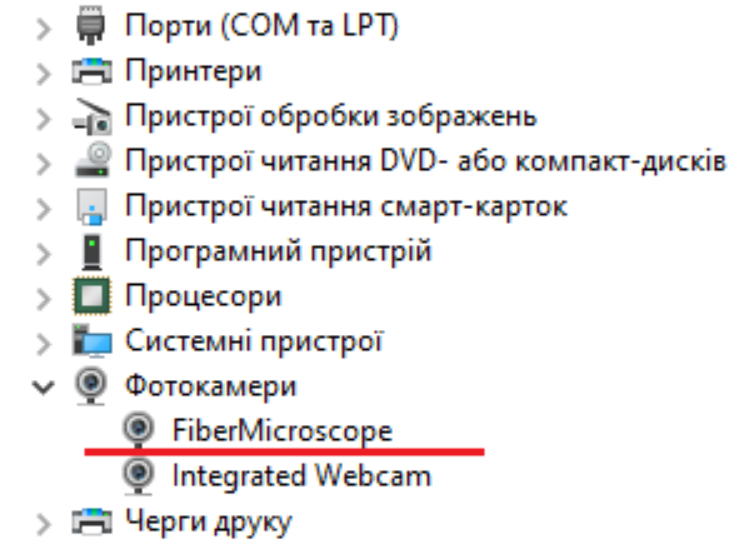Expand the Процесори node
This screenshot has width=752, height=555.
tap(43, 297)
